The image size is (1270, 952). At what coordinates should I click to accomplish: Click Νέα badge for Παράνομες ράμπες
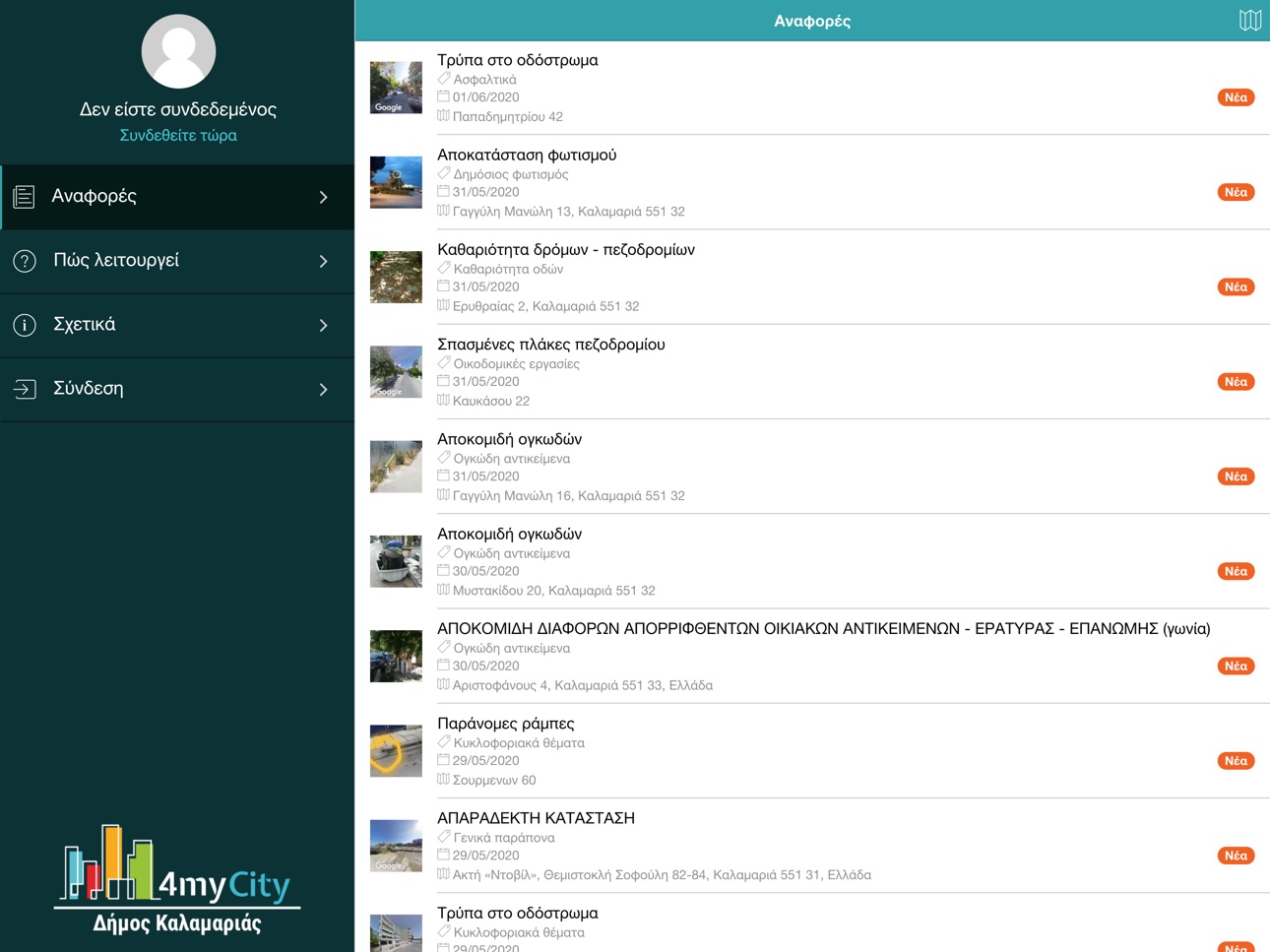(x=1236, y=760)
